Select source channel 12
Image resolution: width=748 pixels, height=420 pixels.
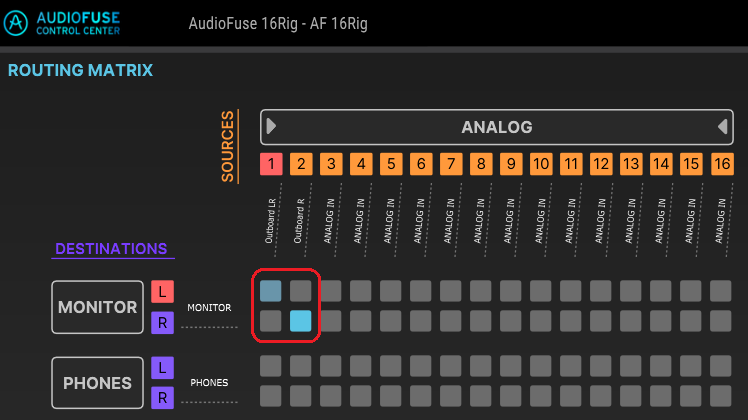click(x=601, y=164)
